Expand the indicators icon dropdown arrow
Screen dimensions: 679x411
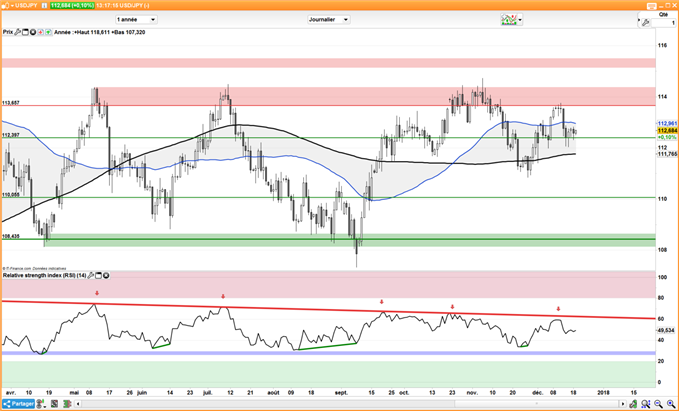520,19
